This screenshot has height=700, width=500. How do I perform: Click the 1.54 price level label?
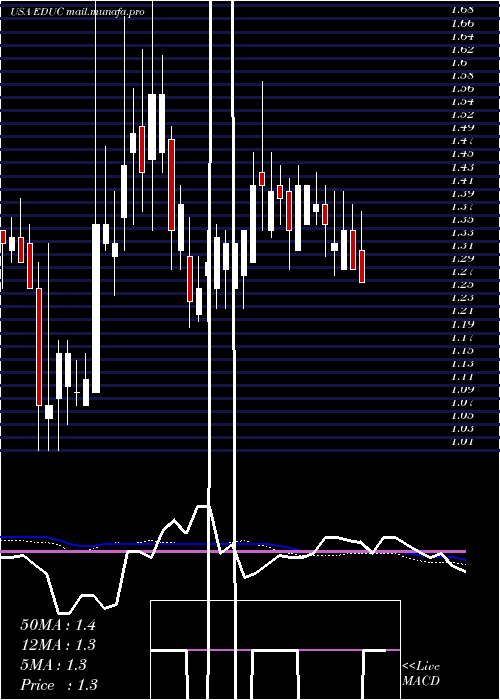tap(462, 102)
